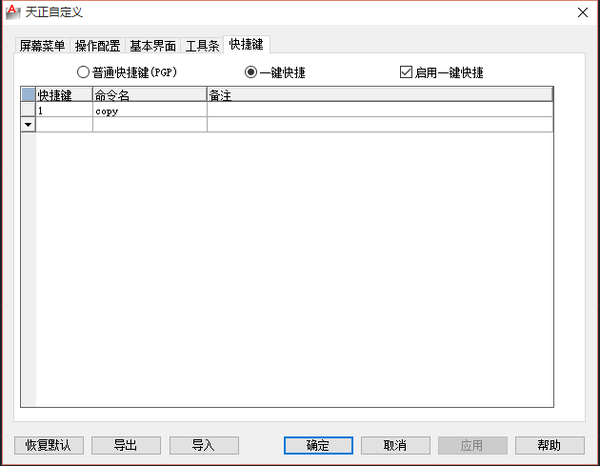Click the 快捷键 tab
Screen dimensions: 600x466
[x=247, y=45]
